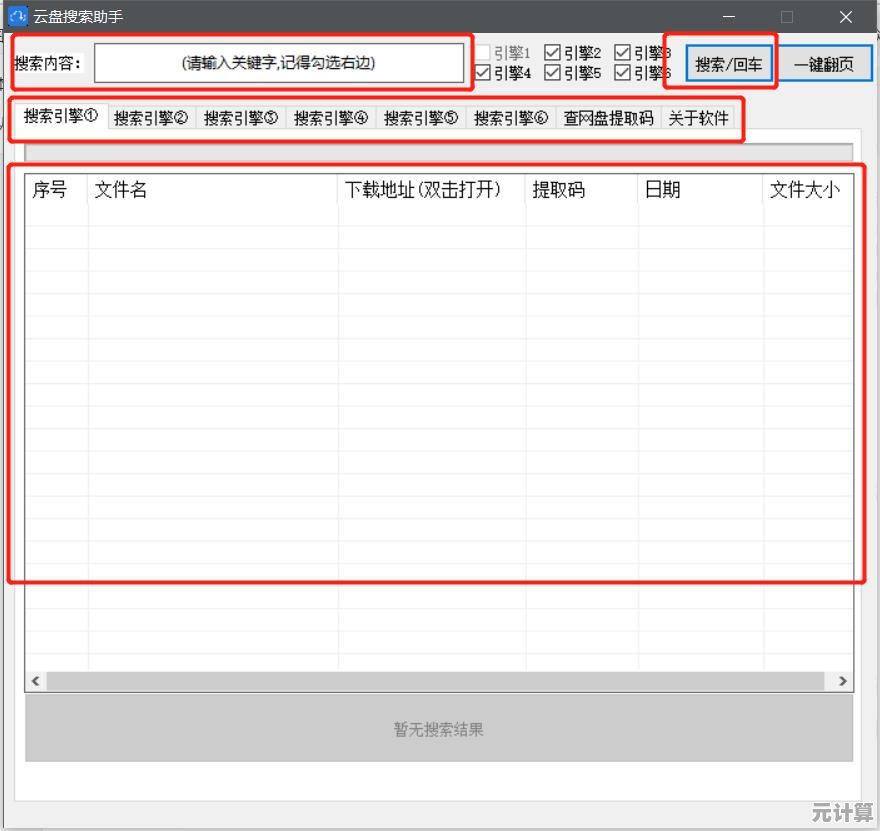
Task: Click the left scrollbar arrow
Action: (x=35, y=681)
